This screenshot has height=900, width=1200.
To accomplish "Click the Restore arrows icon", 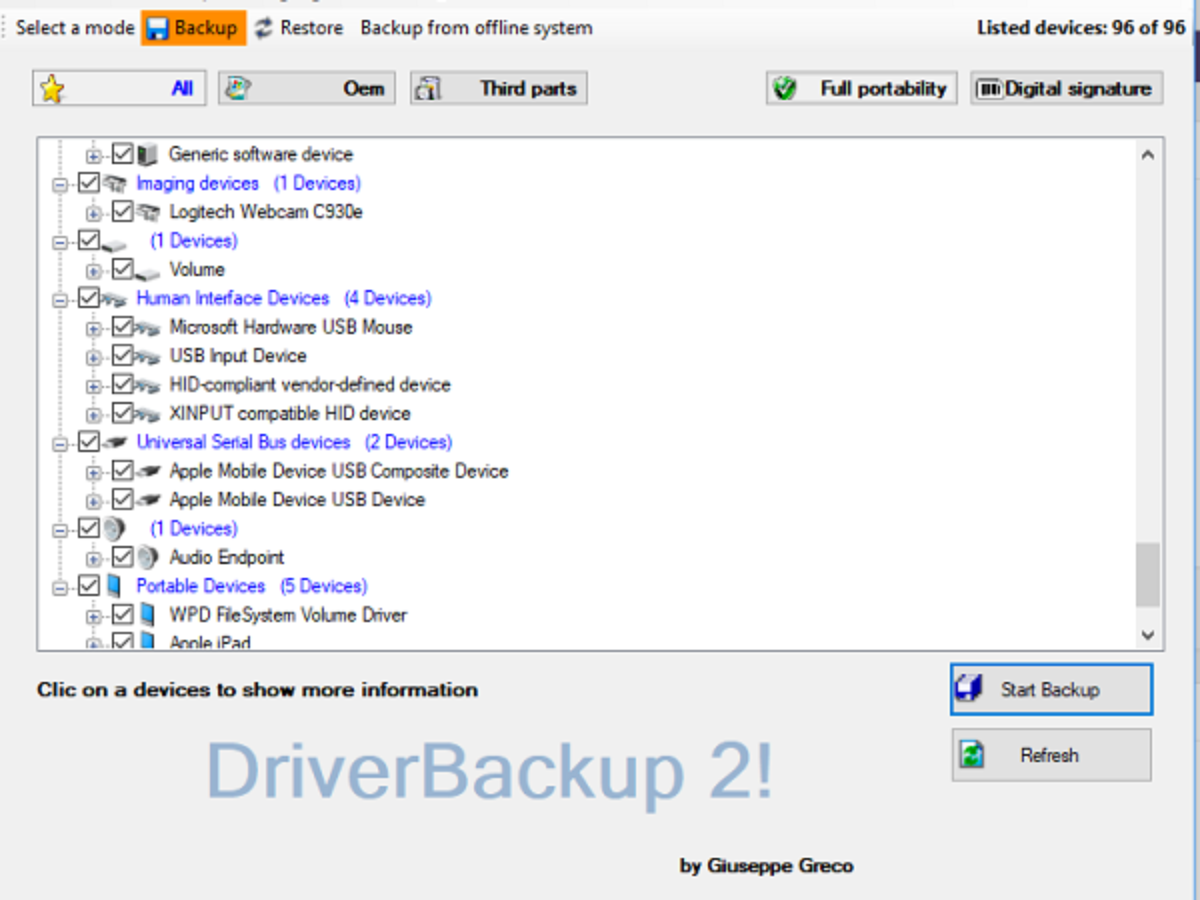I will pos(264,28).
